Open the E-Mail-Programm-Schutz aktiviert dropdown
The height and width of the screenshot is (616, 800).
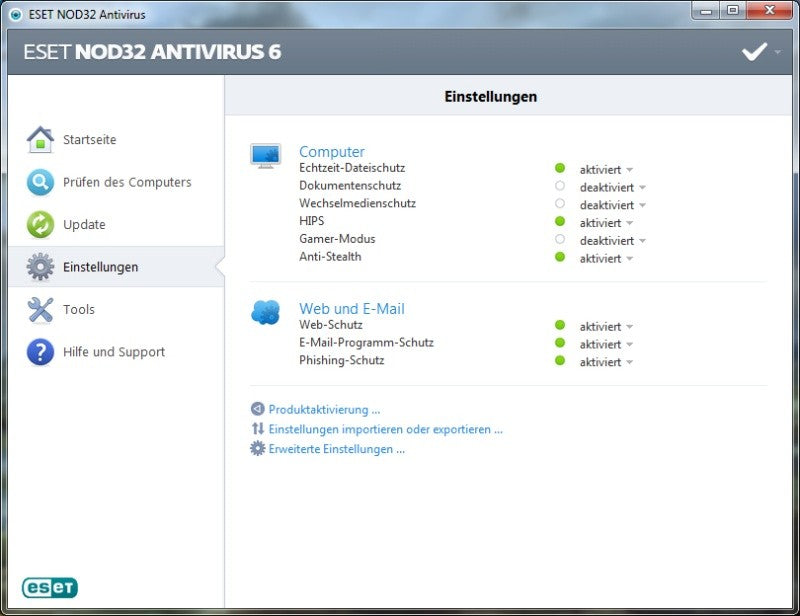[x=606, y=344]
